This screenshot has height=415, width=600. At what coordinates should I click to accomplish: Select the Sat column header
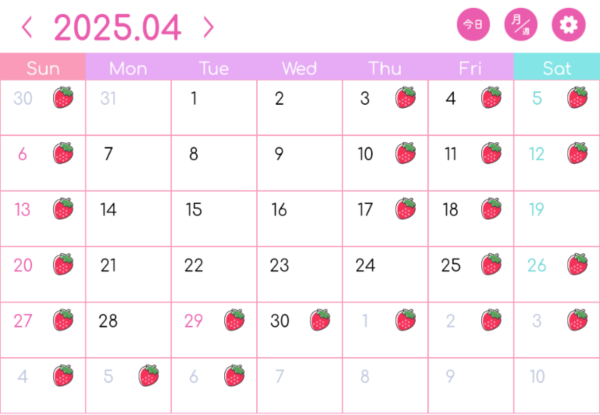557,67
